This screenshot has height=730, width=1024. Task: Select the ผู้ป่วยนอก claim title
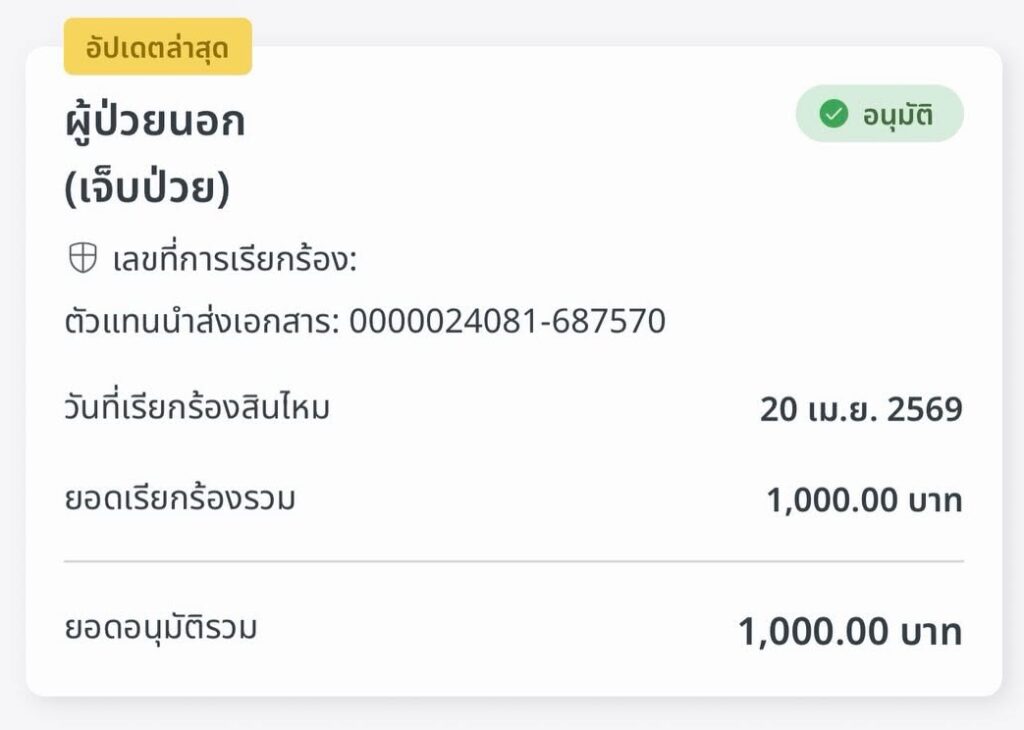tap(155, 120)
